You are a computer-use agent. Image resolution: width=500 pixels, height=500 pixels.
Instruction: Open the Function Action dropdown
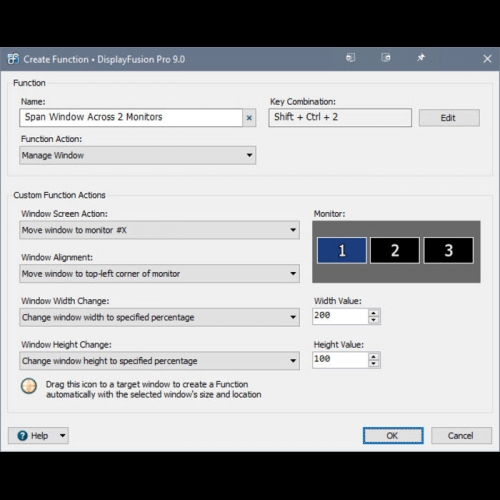coord(138,155)
